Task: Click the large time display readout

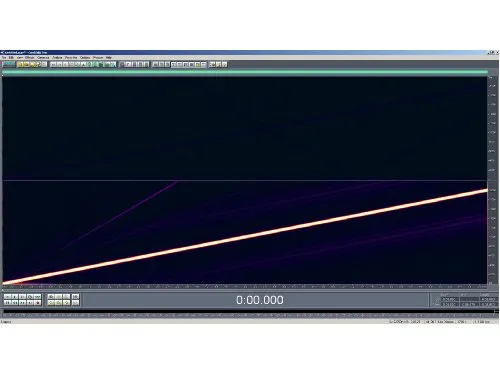Action: (x=260, y=300)
